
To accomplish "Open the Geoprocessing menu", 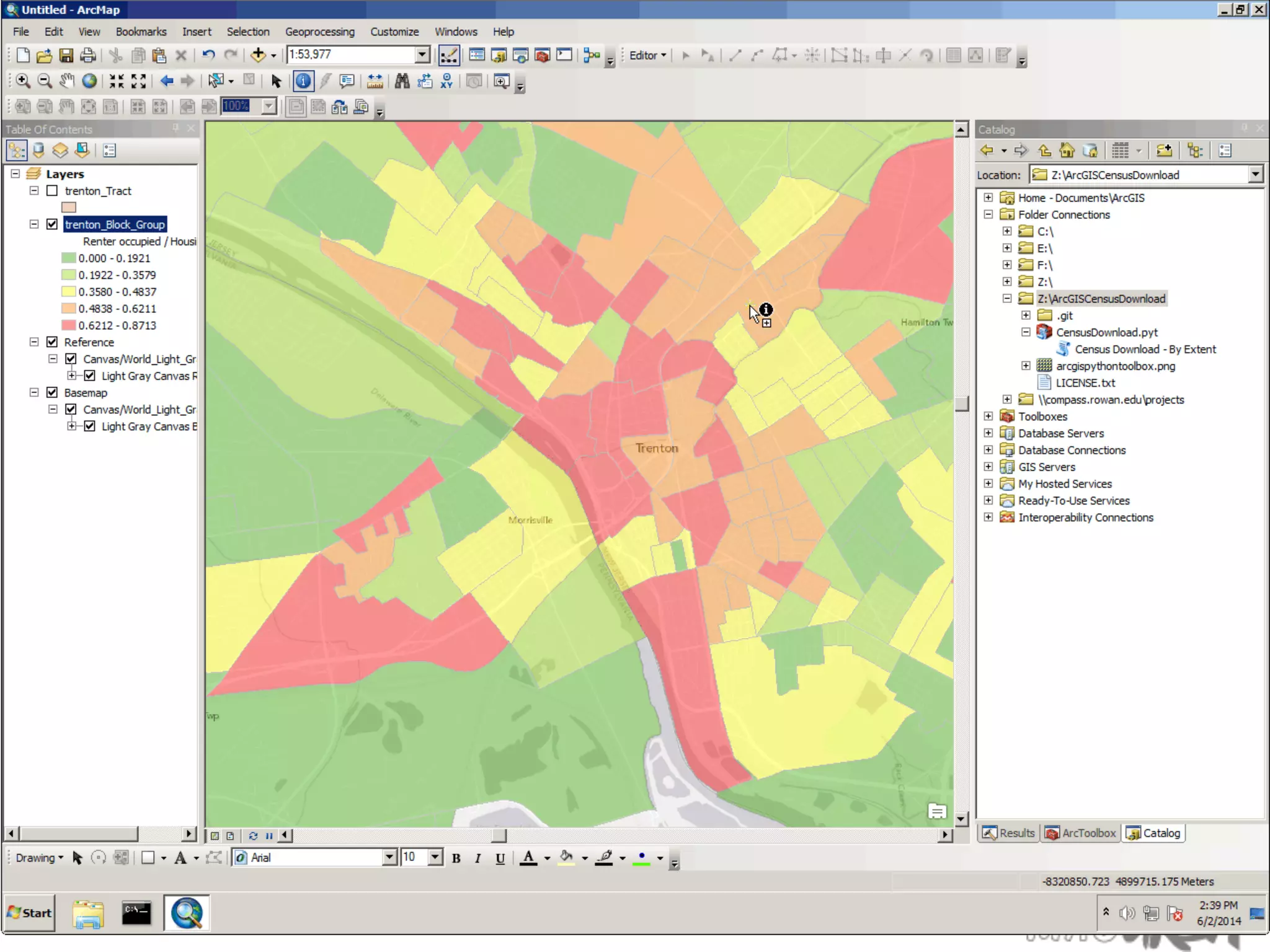I will click(x=319, y=32).
